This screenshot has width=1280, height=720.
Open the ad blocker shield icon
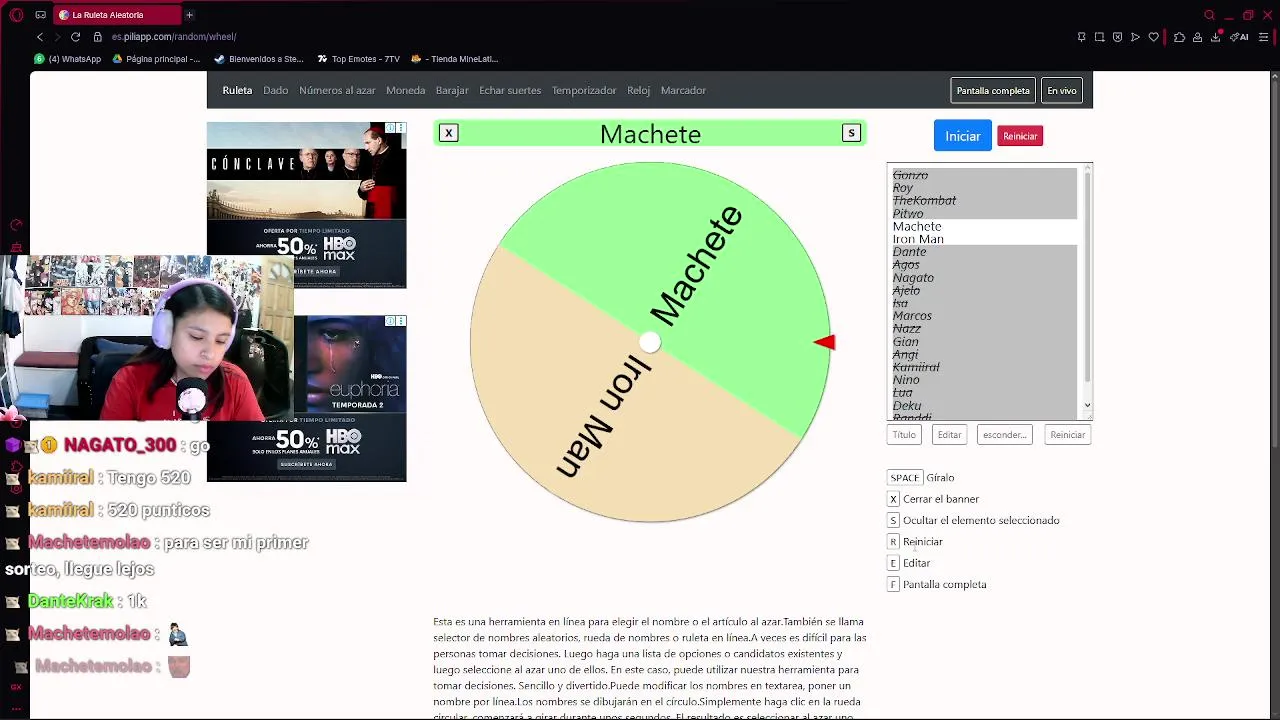(1117, 37)
